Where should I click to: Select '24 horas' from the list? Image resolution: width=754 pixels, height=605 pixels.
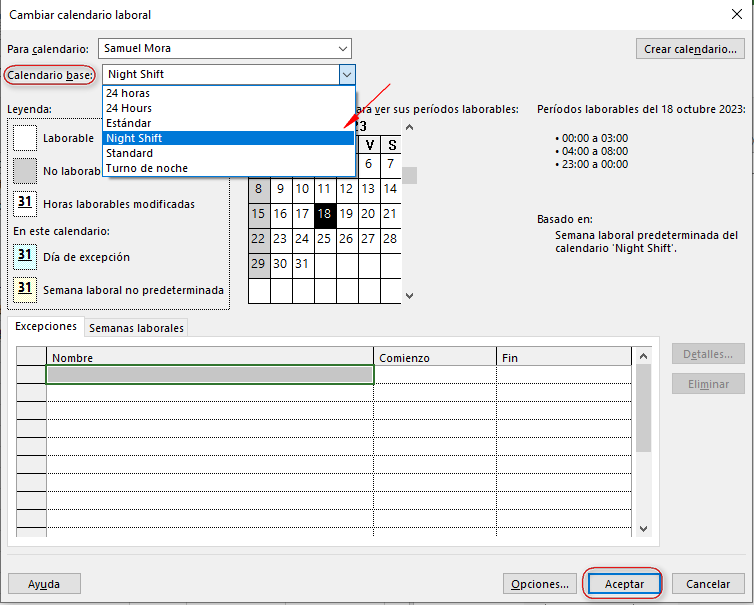(128, 93)
